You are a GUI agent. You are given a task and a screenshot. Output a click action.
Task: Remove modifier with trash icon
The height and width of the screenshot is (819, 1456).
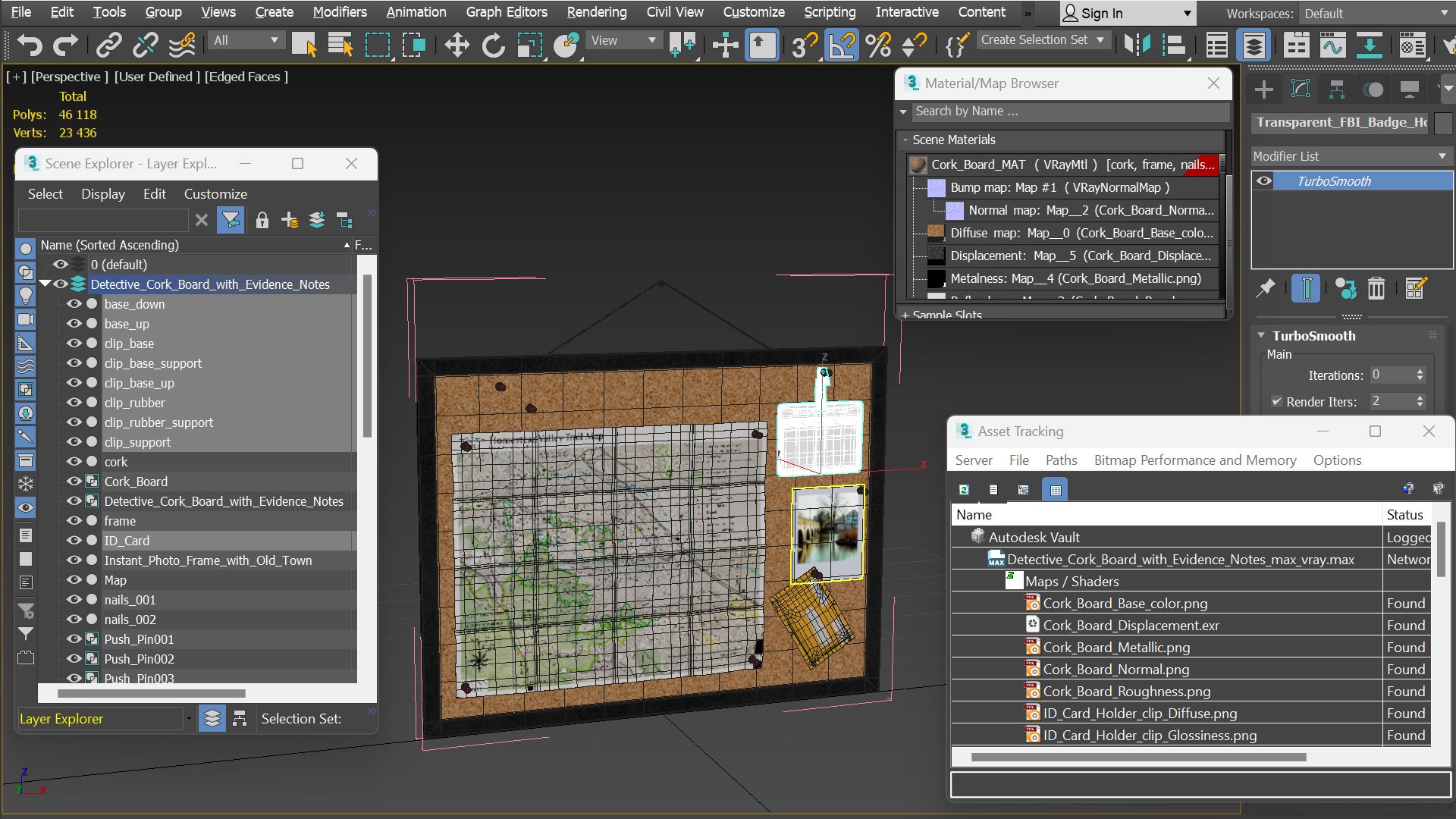(1376, 288)
